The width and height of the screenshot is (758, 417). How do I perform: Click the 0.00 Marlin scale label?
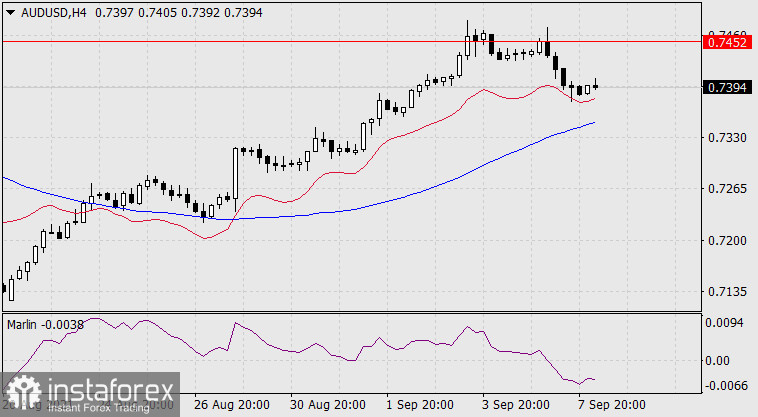(x=718, y=360)
